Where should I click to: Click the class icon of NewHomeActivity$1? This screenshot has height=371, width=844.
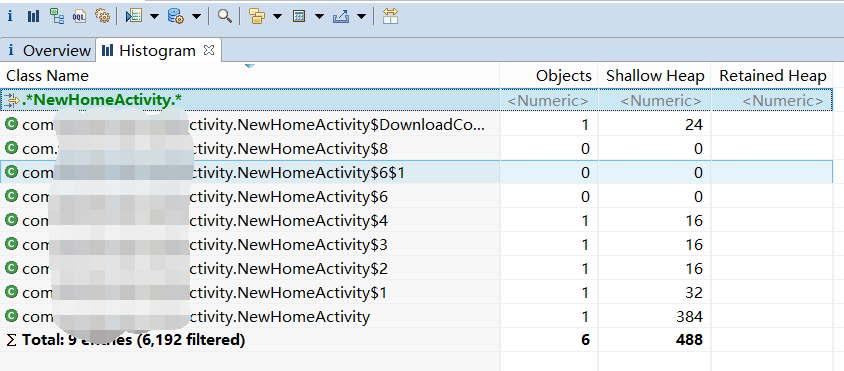pyautogui.click(x=11, y=292)
